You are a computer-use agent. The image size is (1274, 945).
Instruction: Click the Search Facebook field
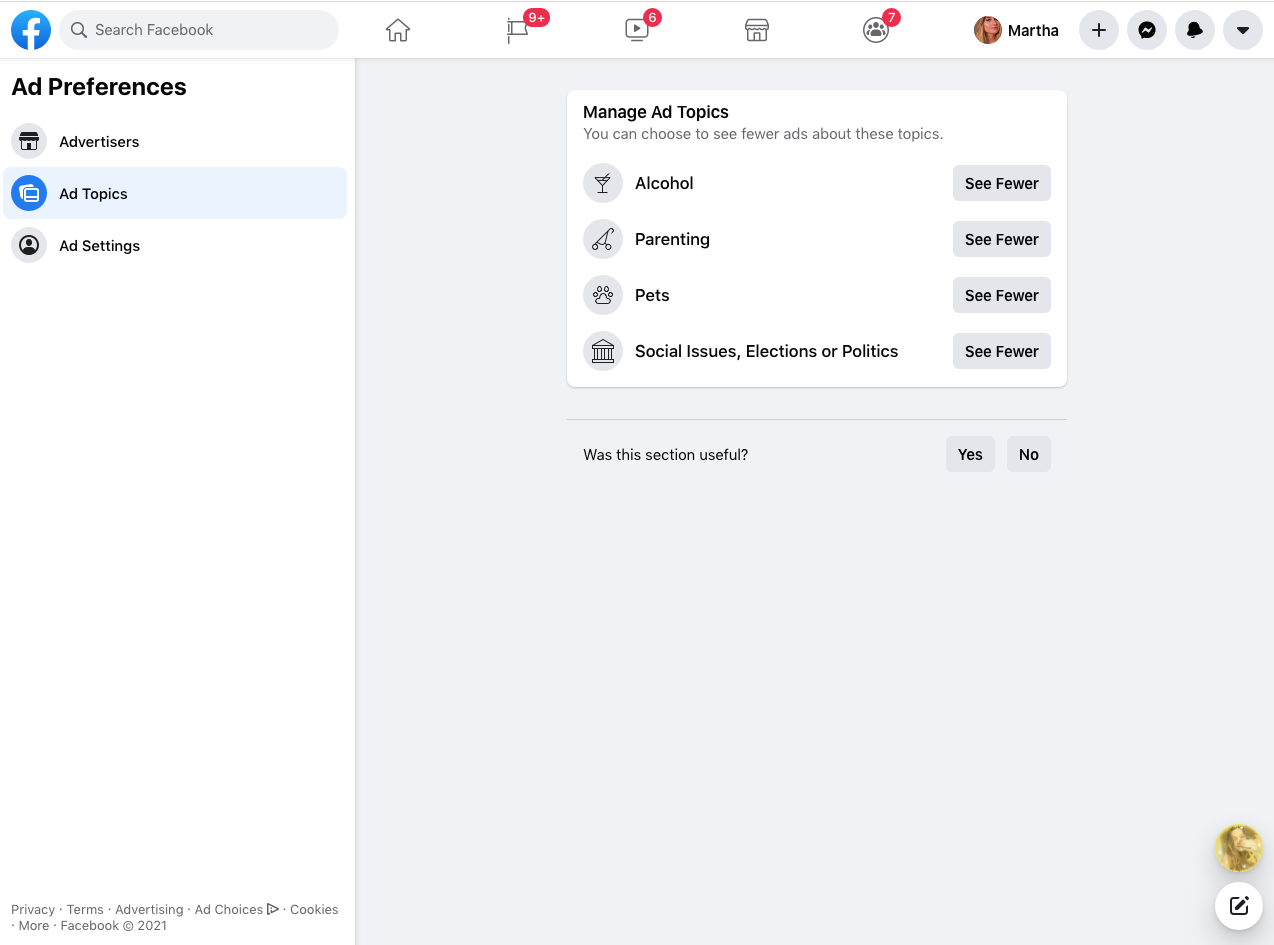click(x=199, y=30)
